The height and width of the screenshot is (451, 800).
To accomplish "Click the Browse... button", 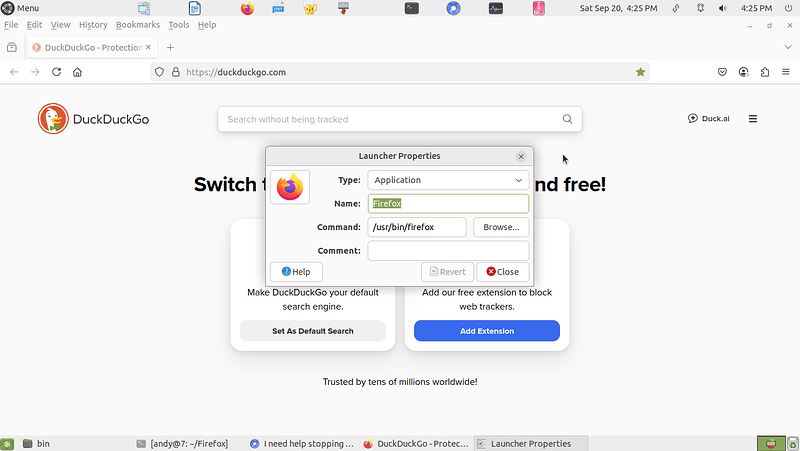I will pos(501,227).
